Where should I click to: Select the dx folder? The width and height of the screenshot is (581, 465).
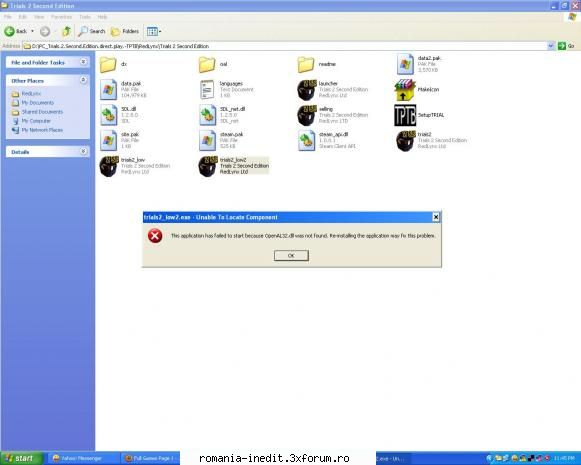tap(108, 64)
